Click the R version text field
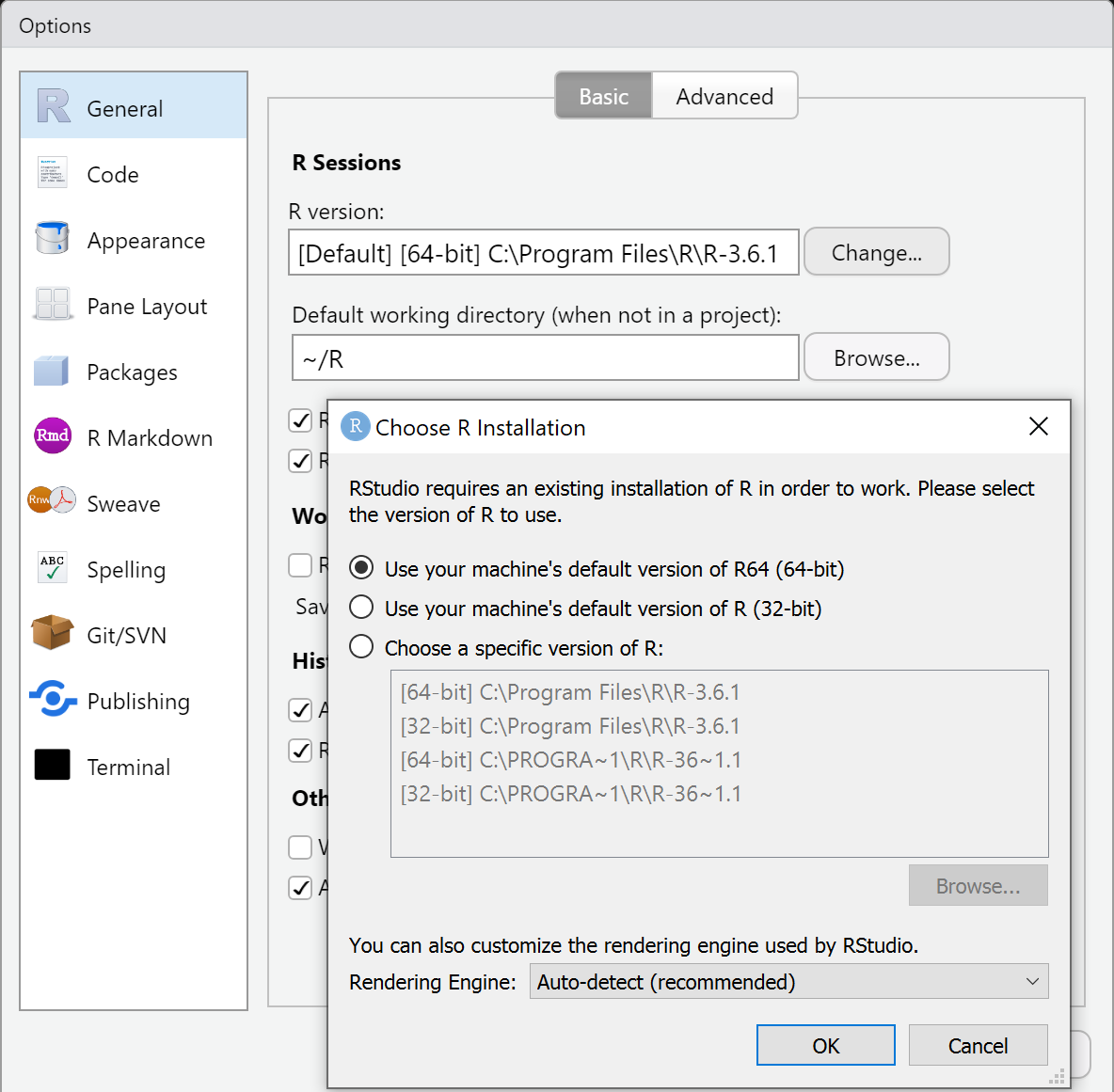This screenshot has height=1092, width=1114. point(544,252)
